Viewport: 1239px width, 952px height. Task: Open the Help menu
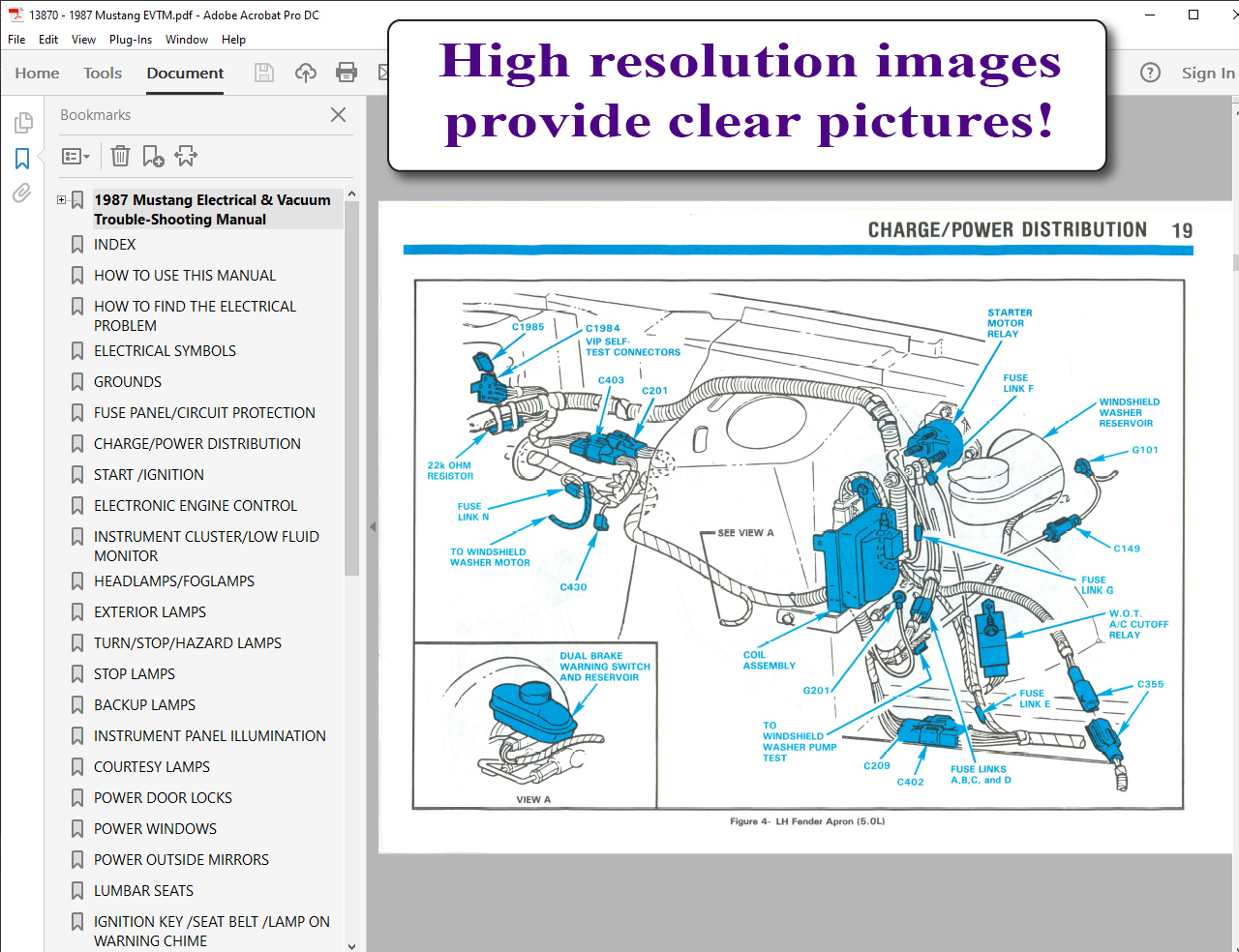(233, 40)
